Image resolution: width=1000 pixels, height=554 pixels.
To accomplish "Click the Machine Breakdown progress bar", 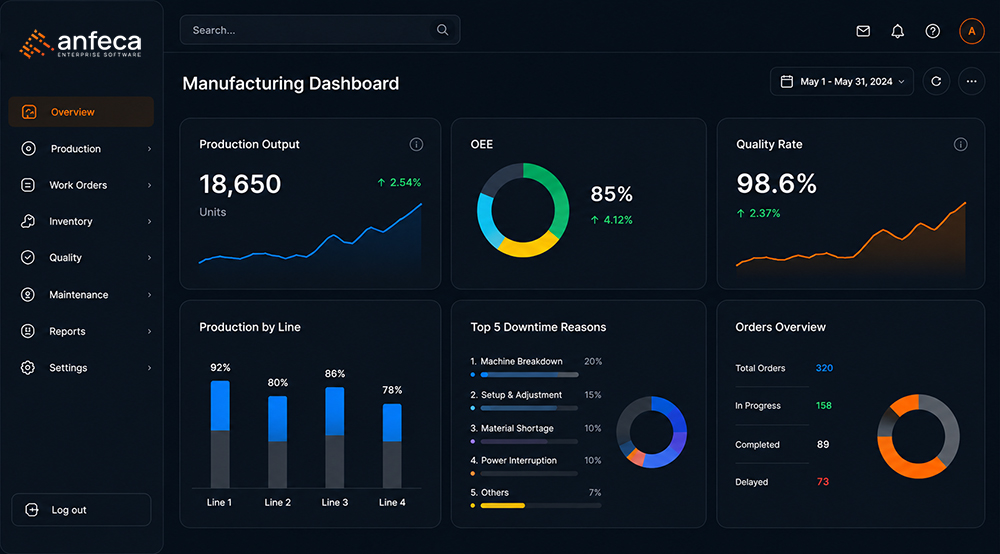I will pyautogui.click(x=529, y=375).
